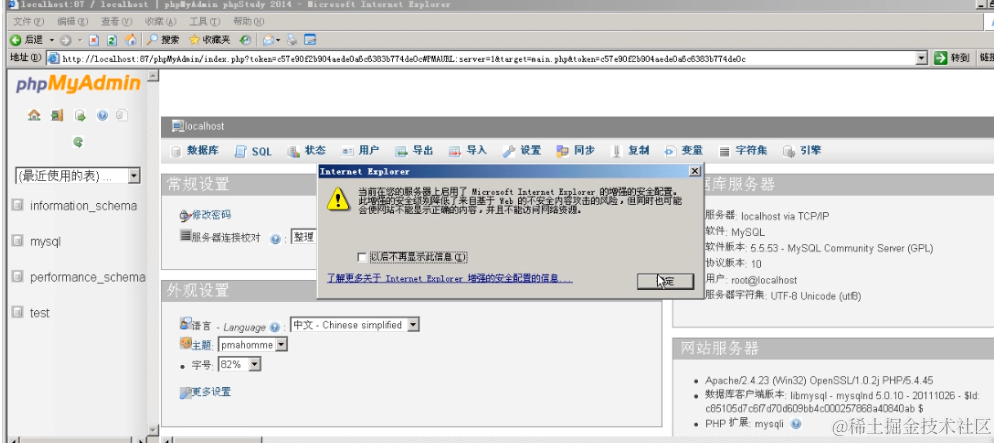Screen dimensions: 998x443
Task: Select the information_schema database
Action: click(x=83, y=206)
